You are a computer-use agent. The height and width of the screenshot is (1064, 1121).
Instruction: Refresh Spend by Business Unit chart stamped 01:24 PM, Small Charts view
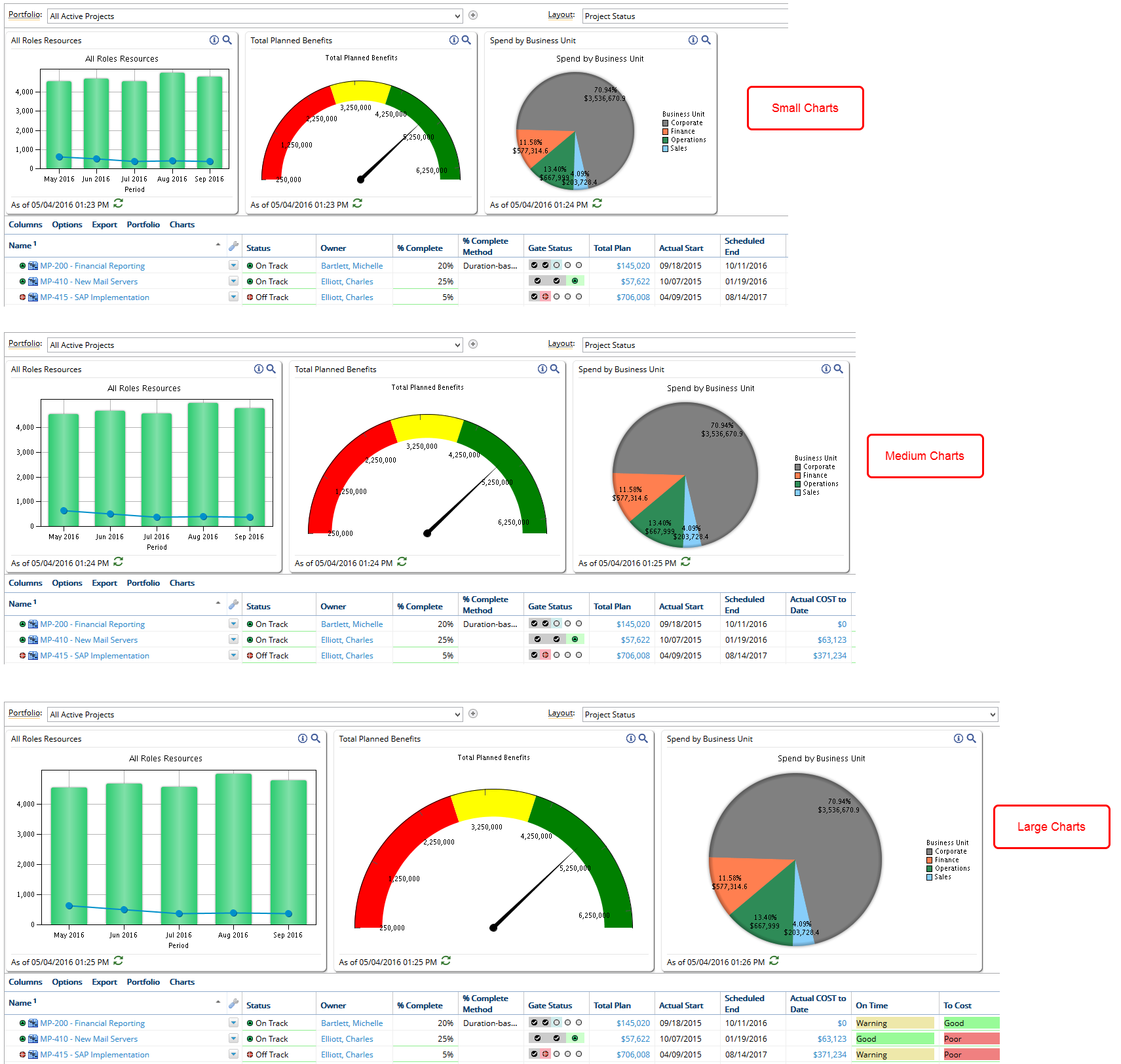[x=598, y=204]
